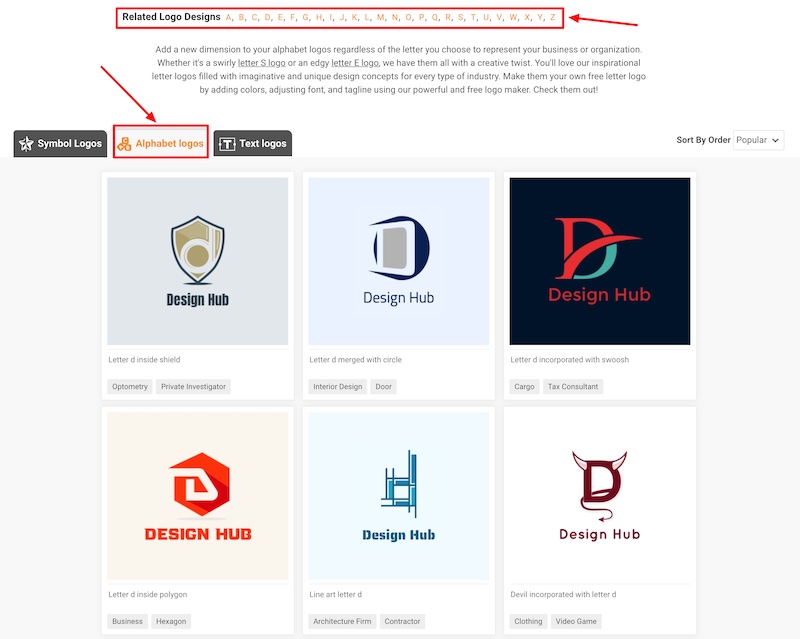Click the letter U related logo link
Screen dimensions: 800x639
[x=486, y=17]
